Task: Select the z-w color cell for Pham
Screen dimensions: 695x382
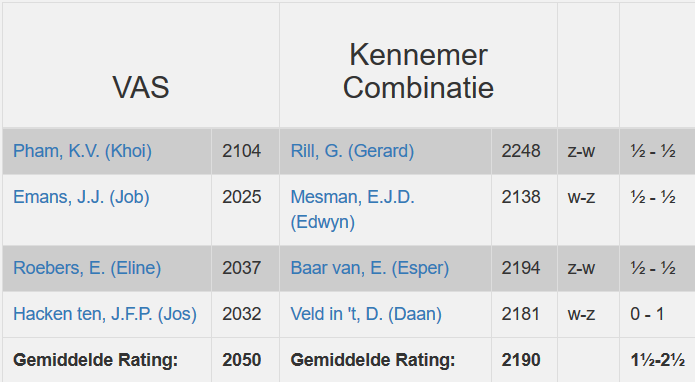Action: tap(581, 151)
